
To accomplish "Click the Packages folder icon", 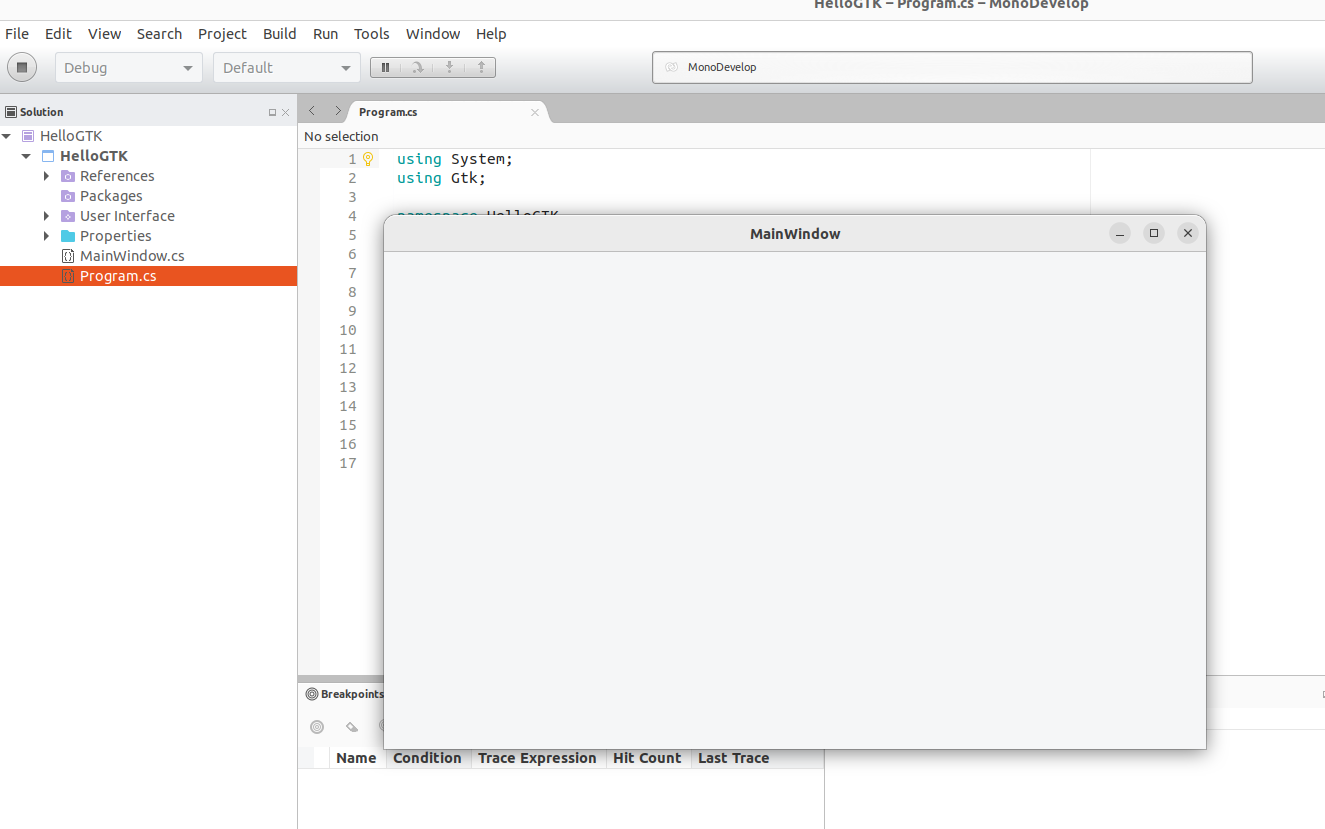I will point(68,196).
